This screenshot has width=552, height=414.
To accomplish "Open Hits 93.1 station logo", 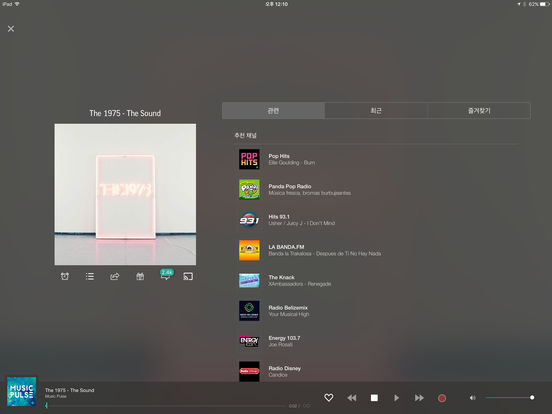I will click(x=249, y=220).
